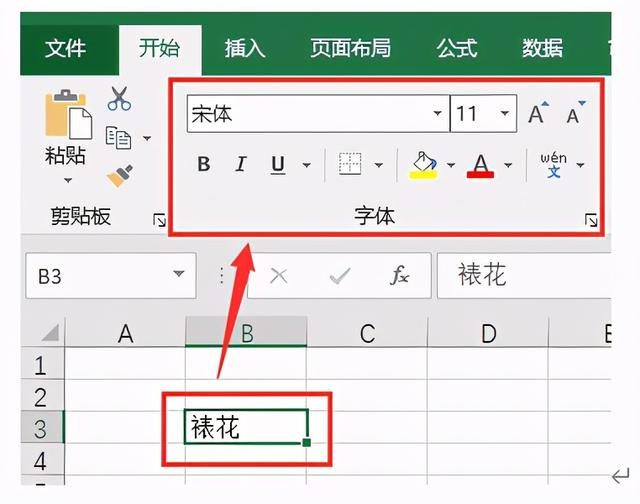Click the 粘贴 label button
Image resolution: width=640 pixels, height=504 pixels.
coord(65,156)
